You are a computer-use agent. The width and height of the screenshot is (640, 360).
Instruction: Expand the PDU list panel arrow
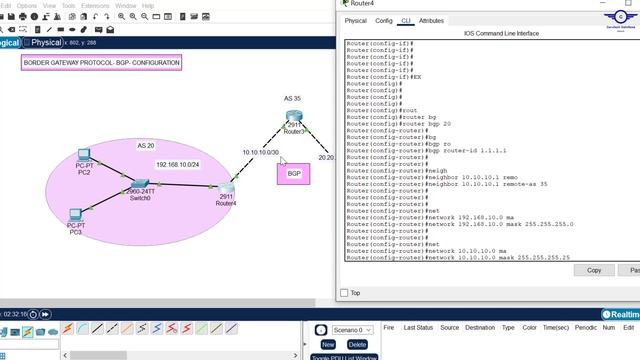coord(304,344)
